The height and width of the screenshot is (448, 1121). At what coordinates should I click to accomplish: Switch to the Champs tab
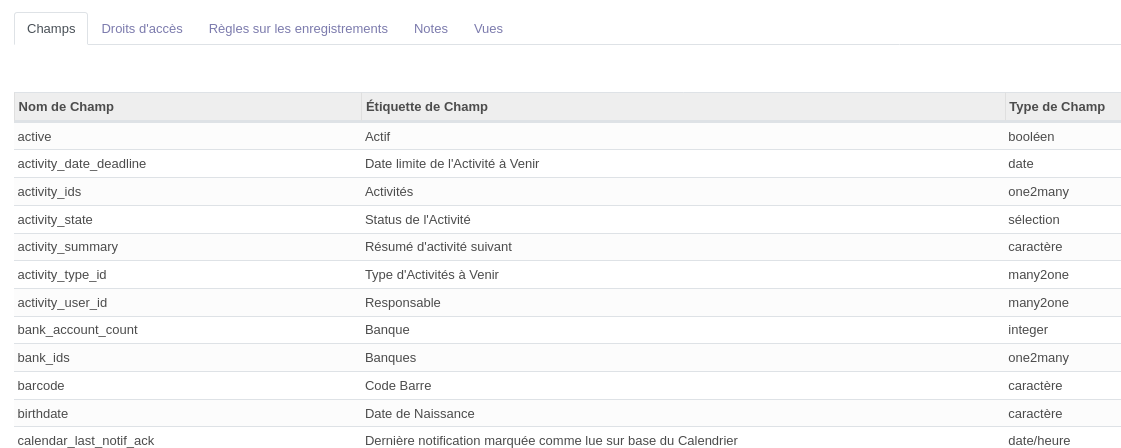point(51,29)
